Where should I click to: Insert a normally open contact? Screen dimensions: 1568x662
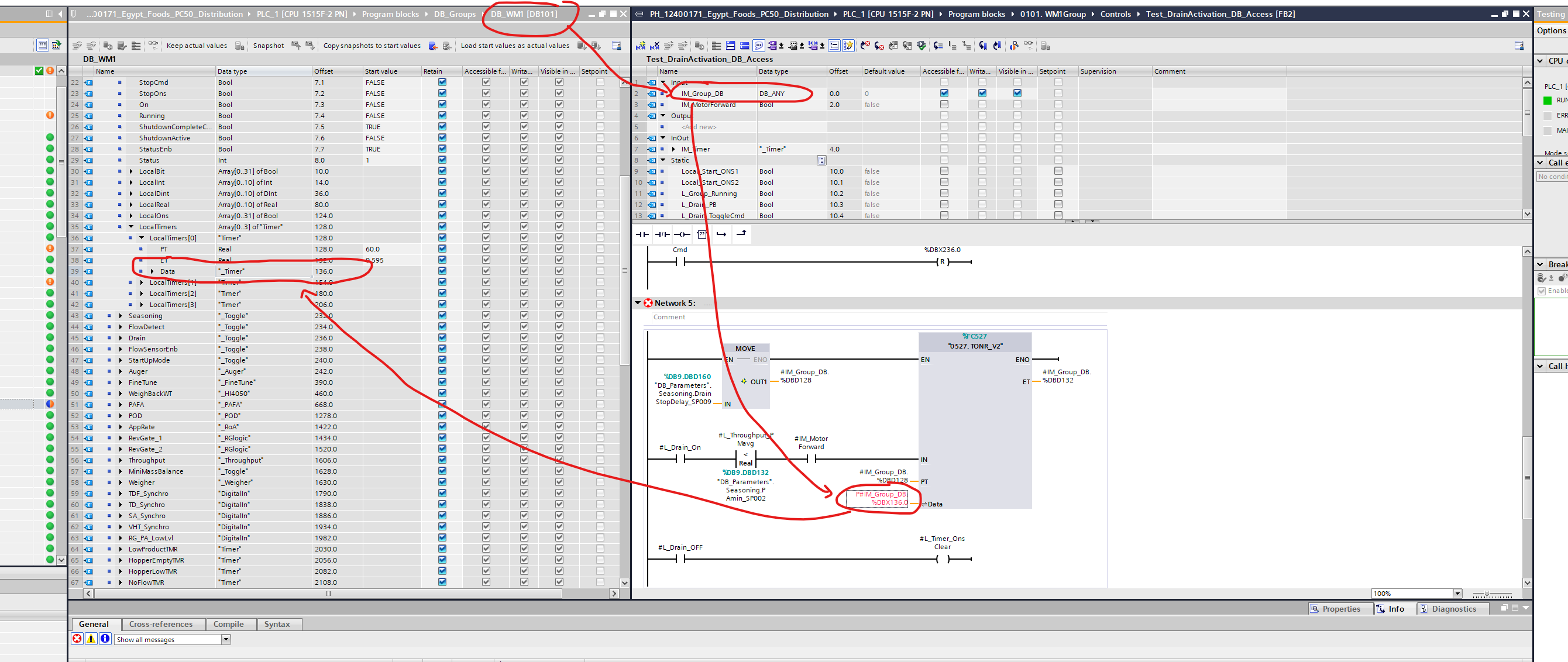click(642, 235)
